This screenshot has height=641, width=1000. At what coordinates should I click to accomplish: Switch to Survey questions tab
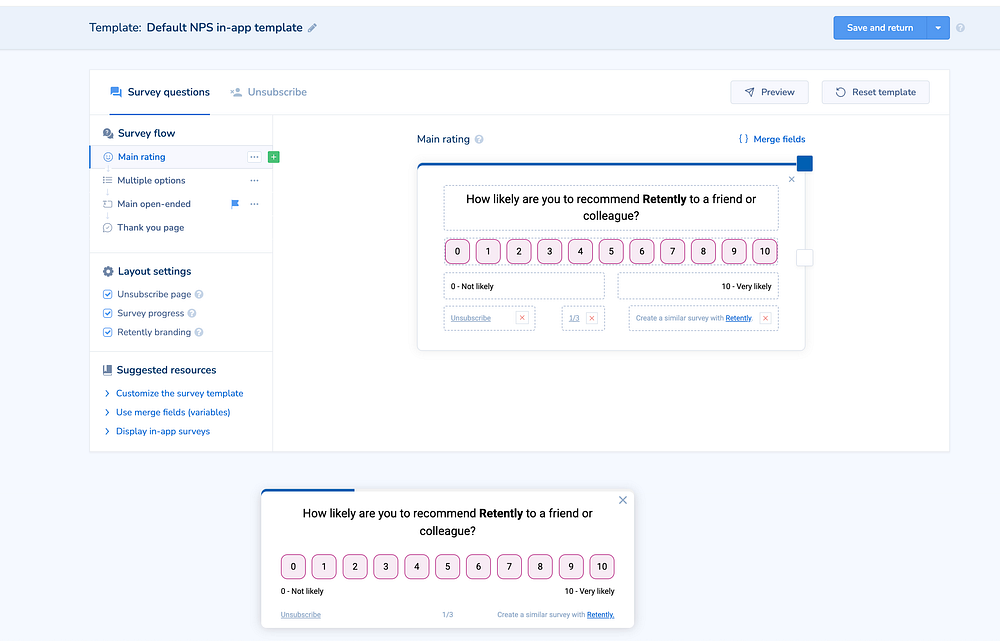pyautogui.click(x=159, y=92)
